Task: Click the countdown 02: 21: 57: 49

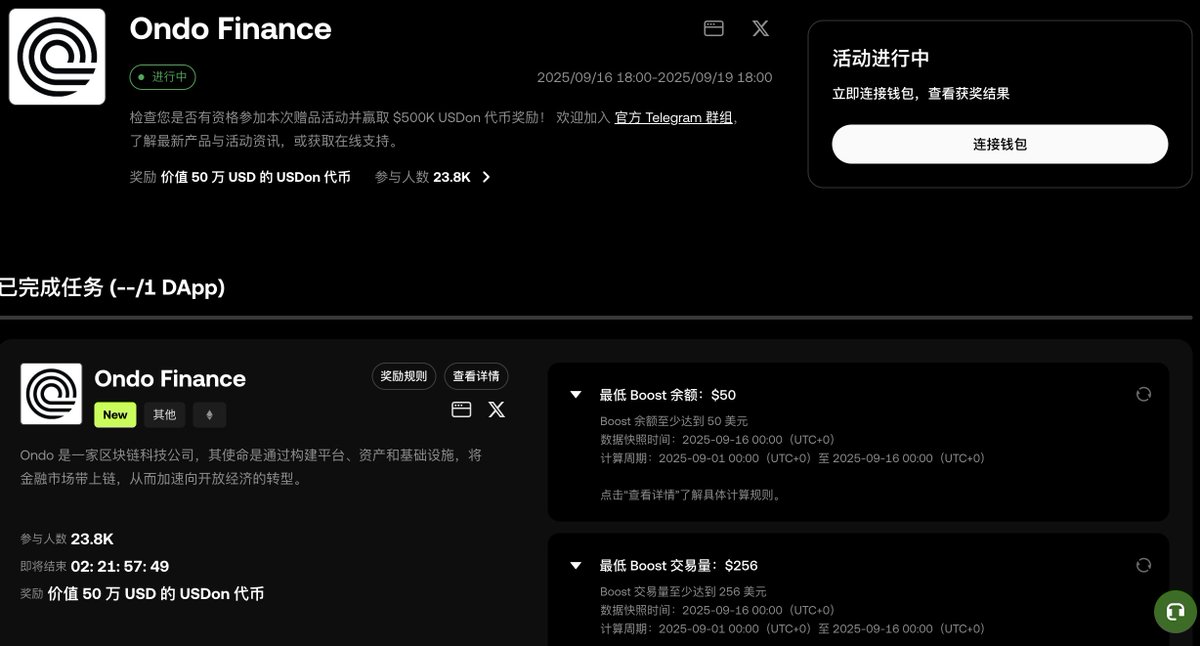Action: point(120,566)
